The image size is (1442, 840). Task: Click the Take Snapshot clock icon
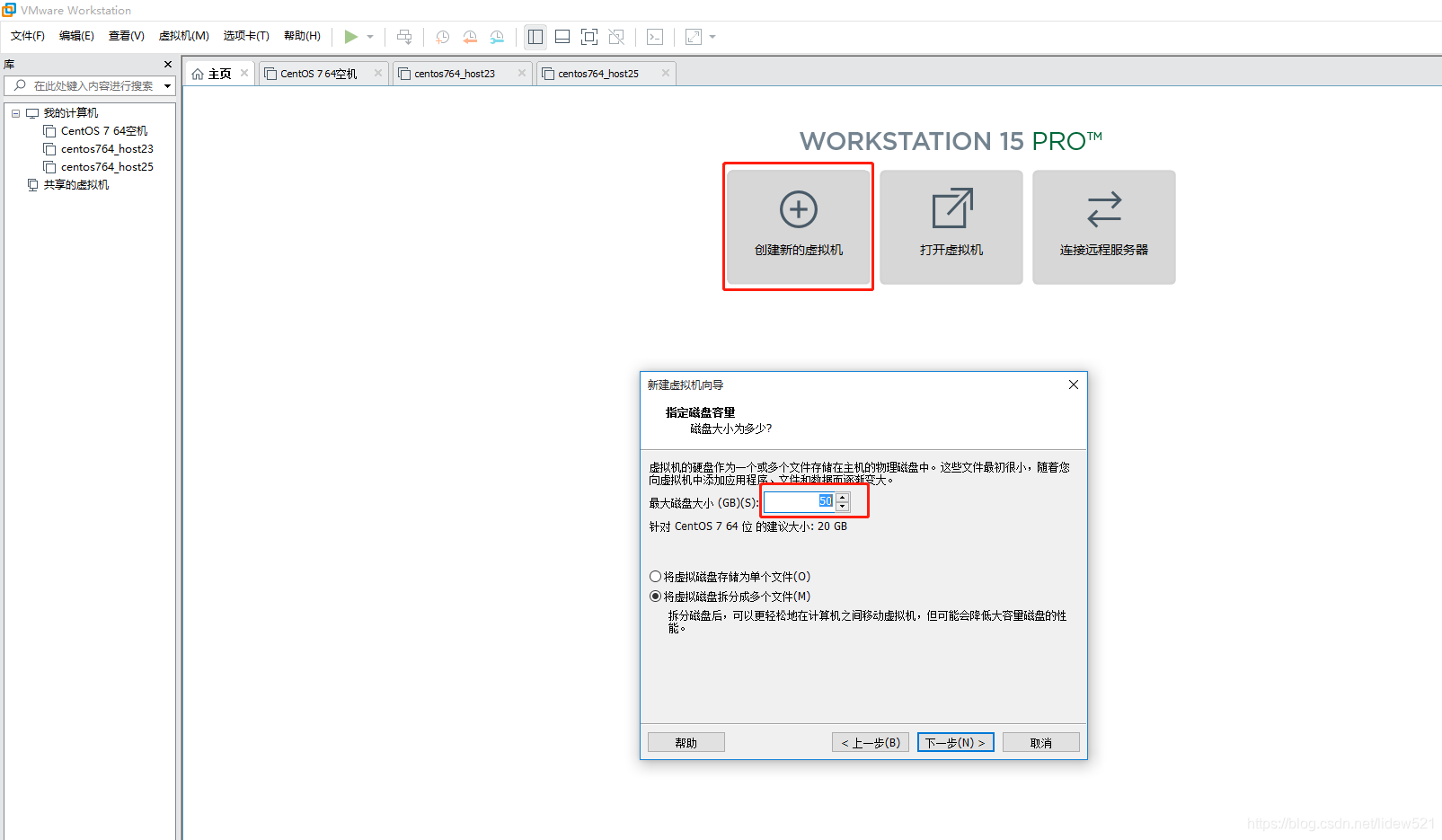point(442,37)
